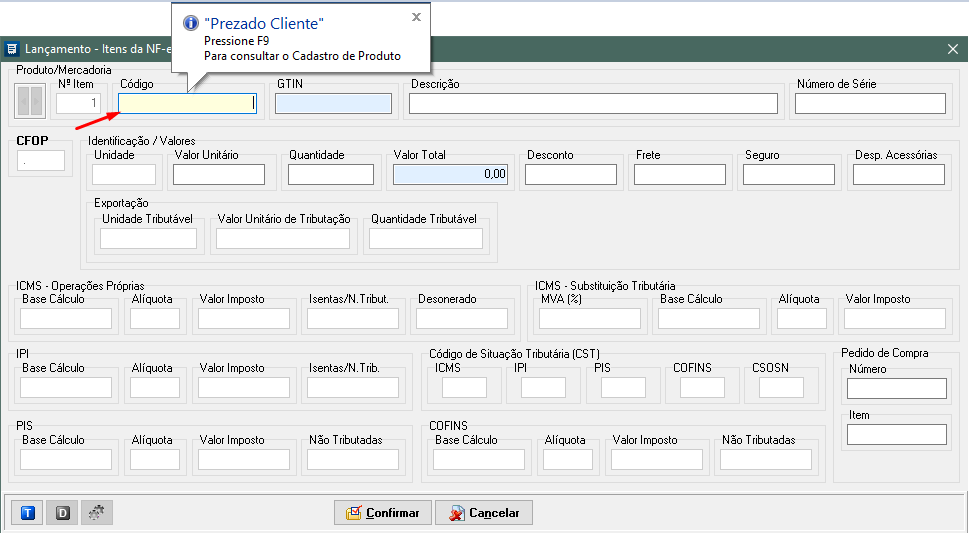Focus the Frete input field
The image size is (969, 534).
click(x=679, y=175)
